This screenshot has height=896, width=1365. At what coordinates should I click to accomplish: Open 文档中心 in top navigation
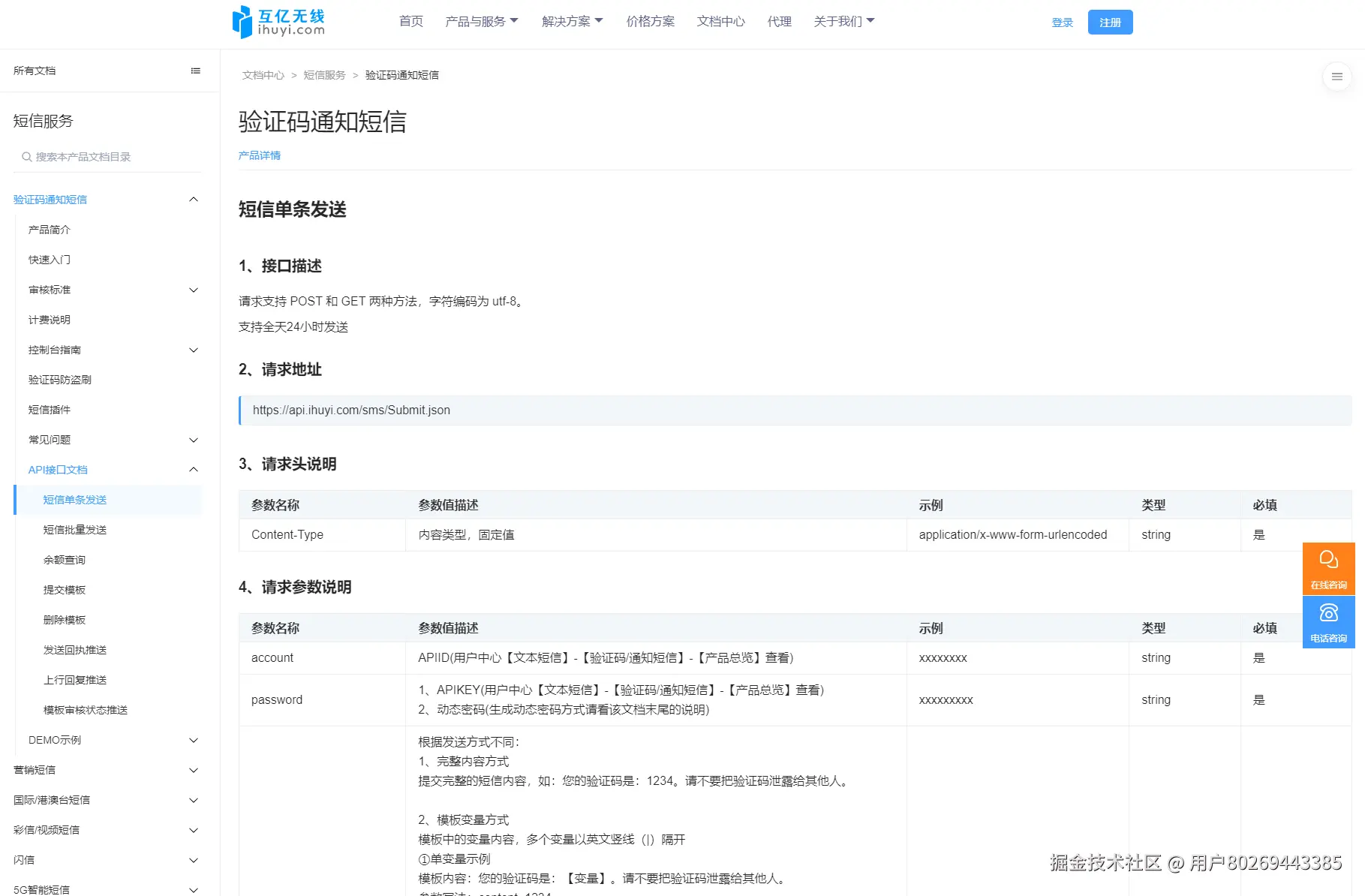[721, 21]
